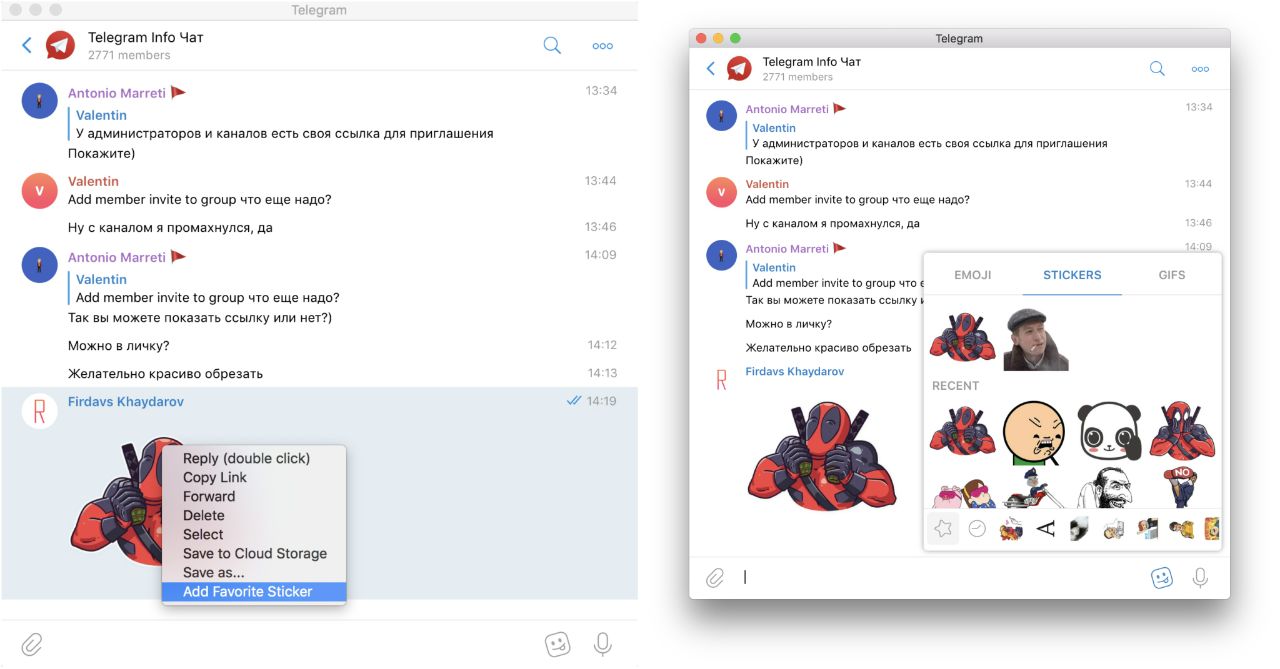Go back using left window's back arrow

(27, 45)
